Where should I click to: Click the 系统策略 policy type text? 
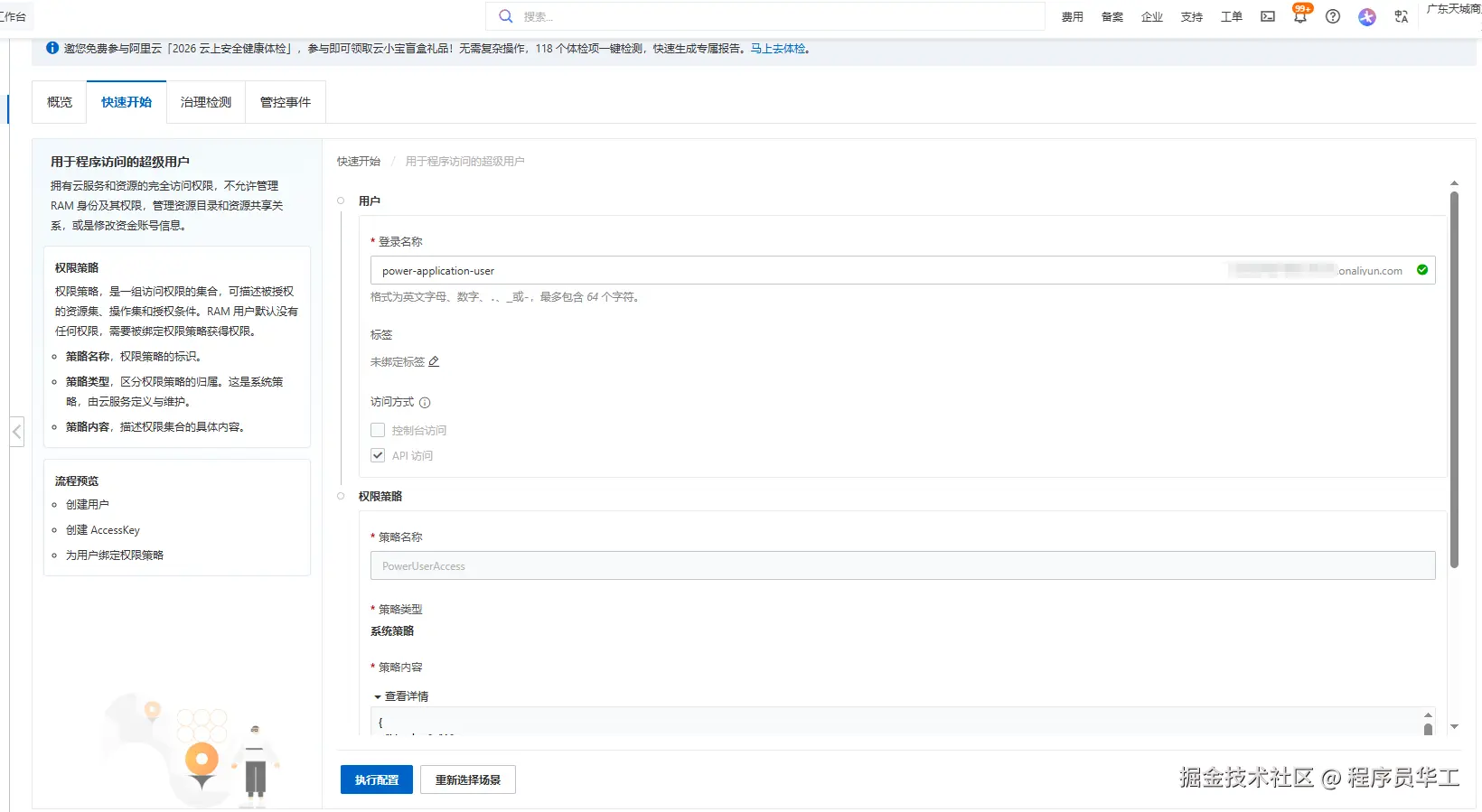click(392, 631)
